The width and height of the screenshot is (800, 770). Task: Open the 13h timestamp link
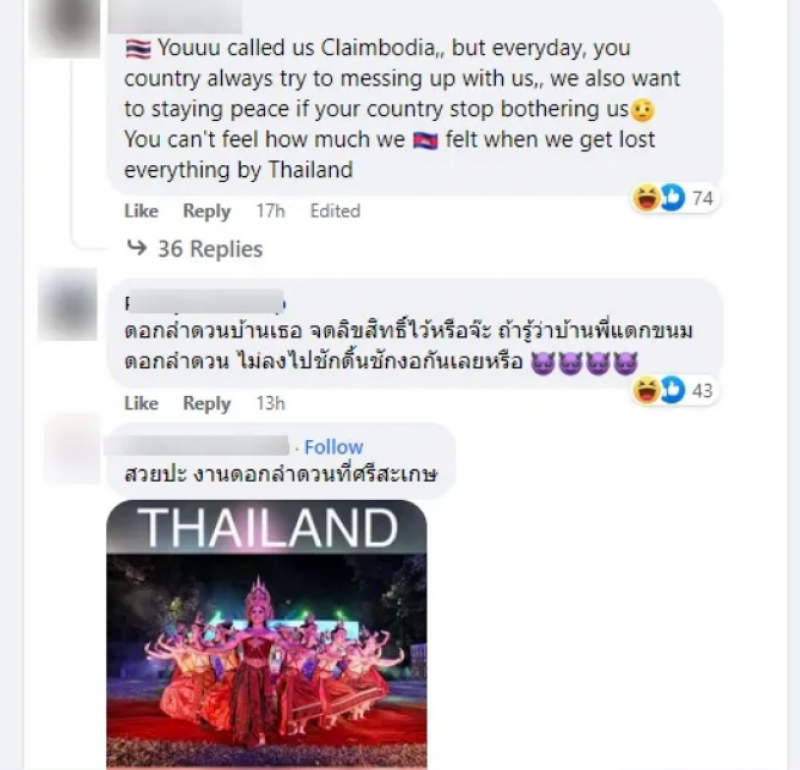tap(270, 403)
